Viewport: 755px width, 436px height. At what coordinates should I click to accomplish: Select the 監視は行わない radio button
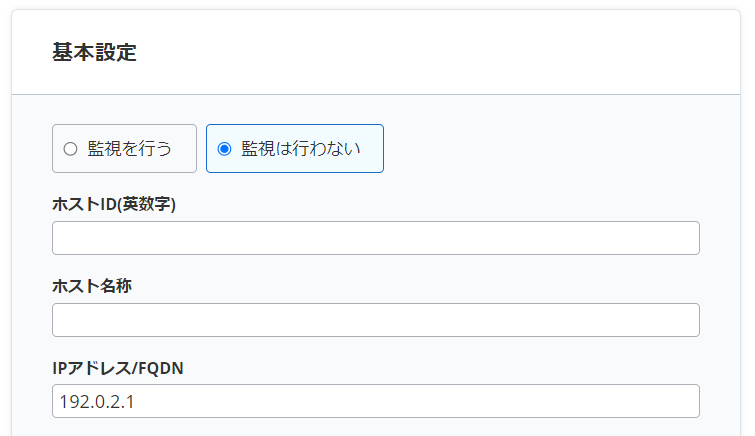click(224, 149)
